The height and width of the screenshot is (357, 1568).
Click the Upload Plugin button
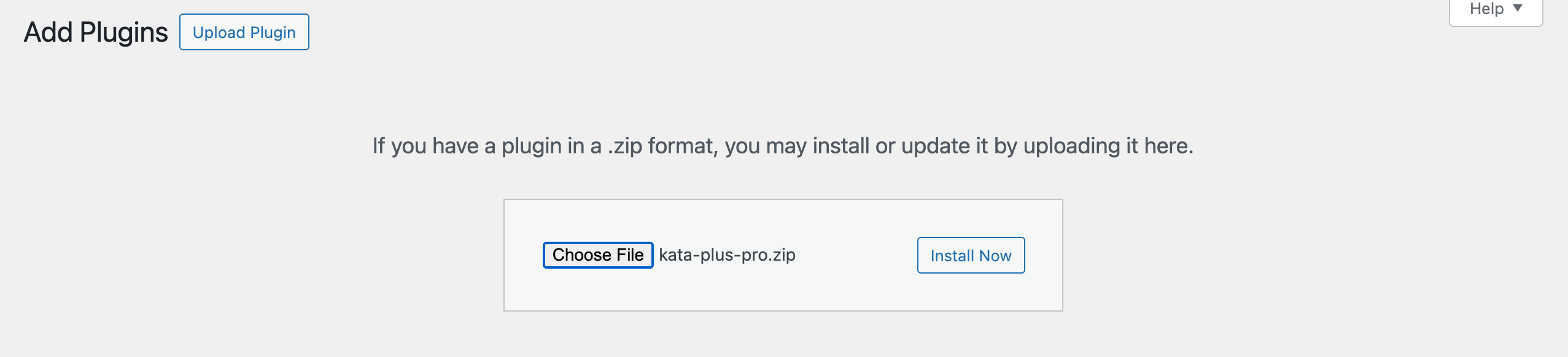pyautogui.click(x=244, y=33)
